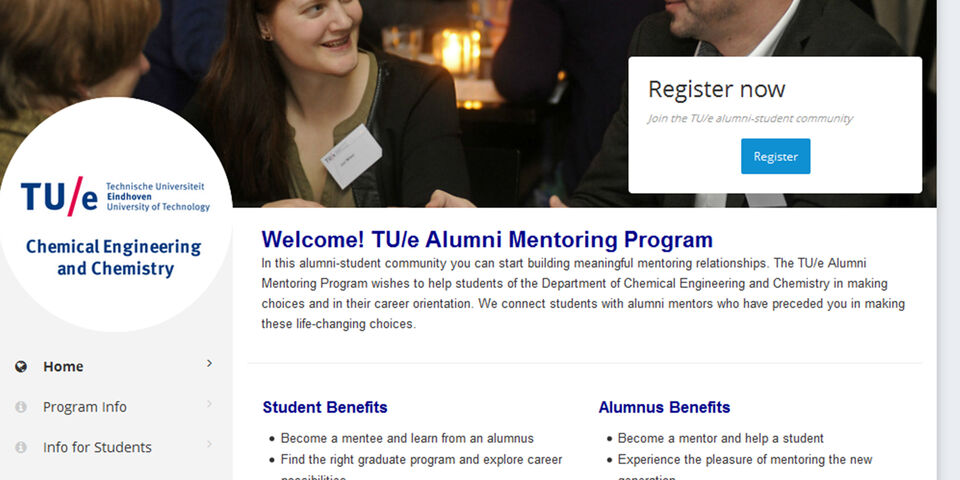Click the info icon beside Program Info
This screenshot has width=960, height=480.
coord(21,407)
